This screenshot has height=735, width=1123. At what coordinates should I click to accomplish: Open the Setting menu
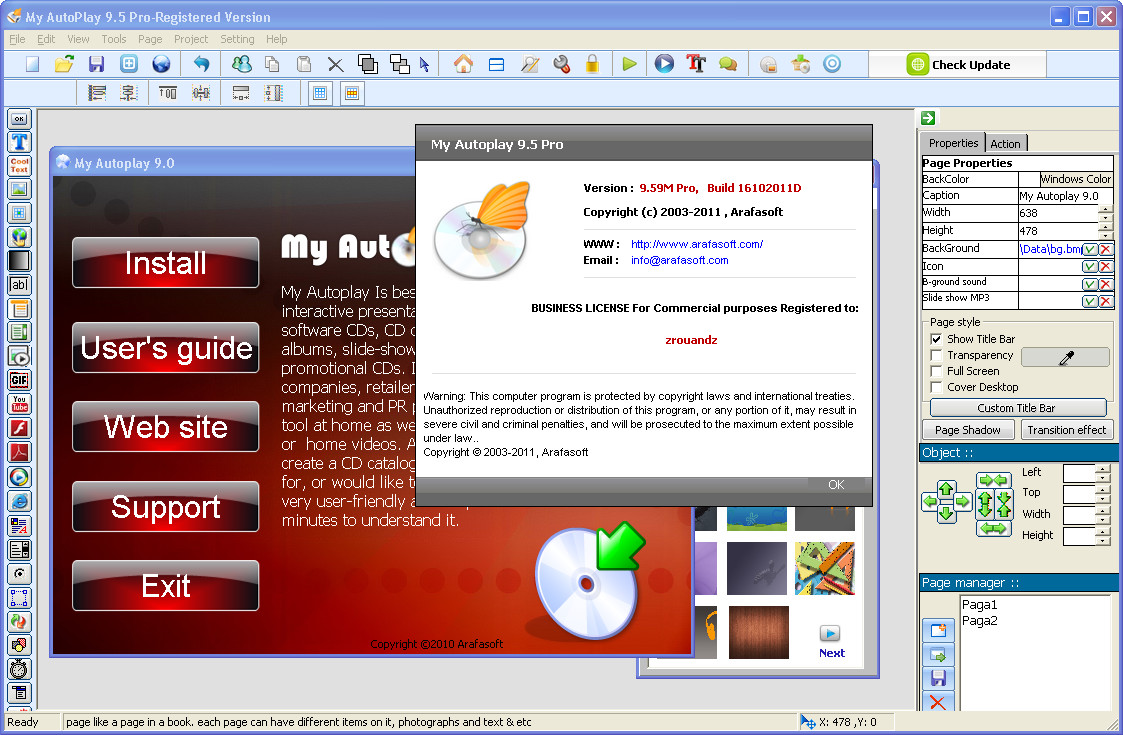coord(237,39)
